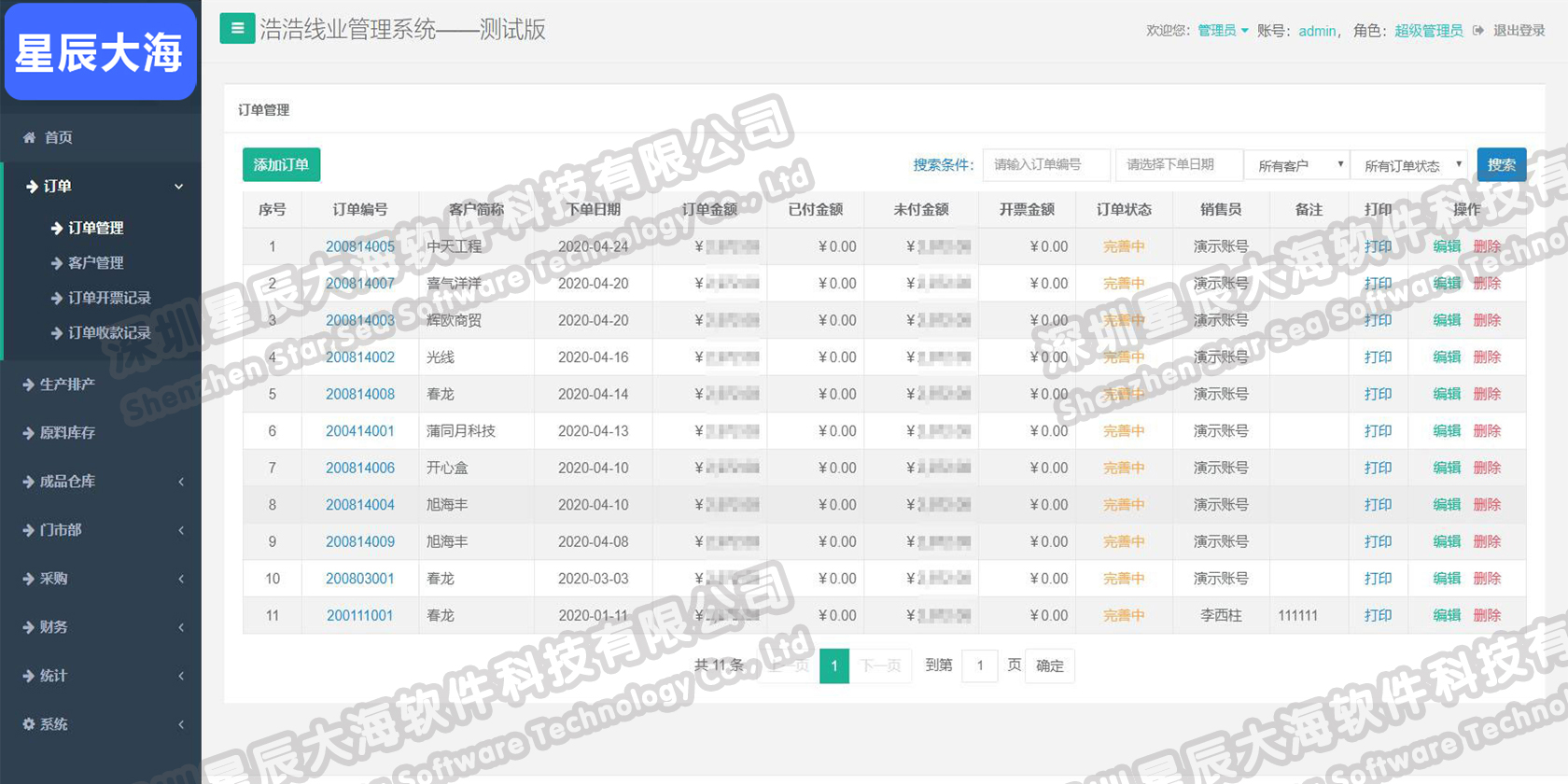This screenshot has height=784, width=1568.
Task: Click the green hamburger menu toggle icon
Action: 237,29
